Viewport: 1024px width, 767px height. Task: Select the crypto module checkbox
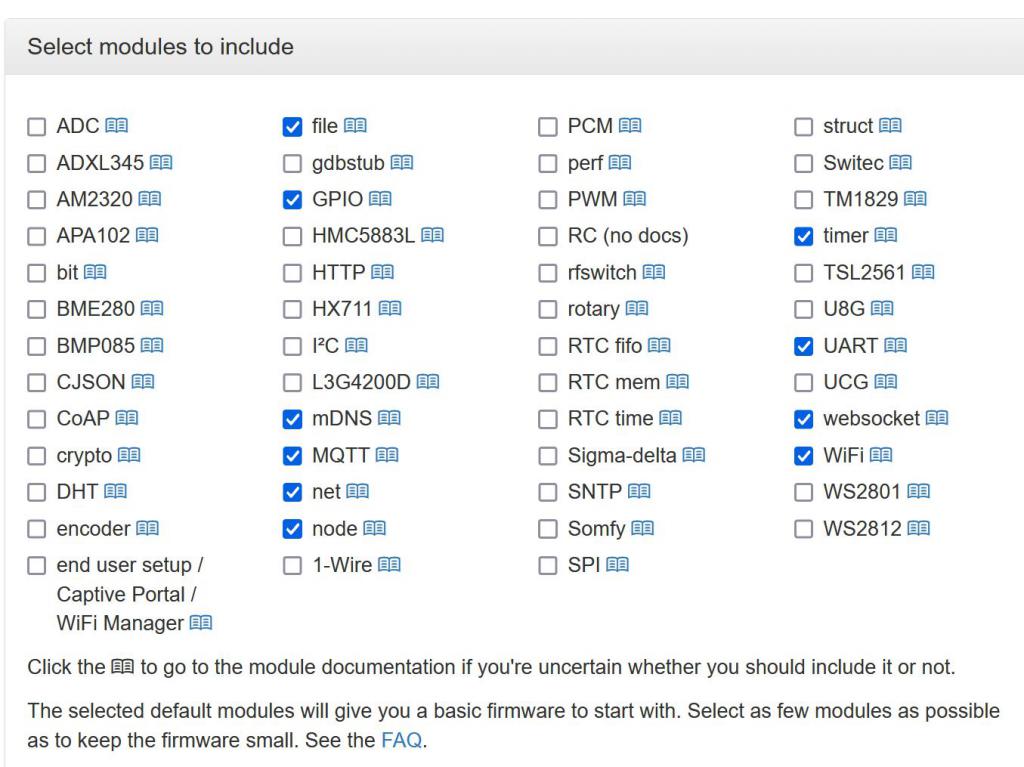(x=36, y=456)
